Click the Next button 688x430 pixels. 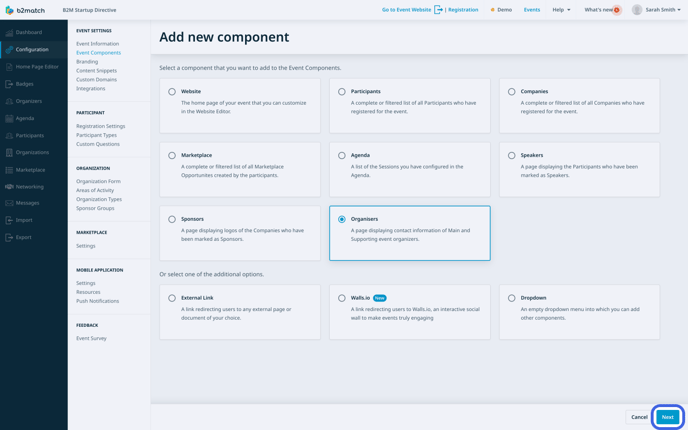click(x=667, y=417)
